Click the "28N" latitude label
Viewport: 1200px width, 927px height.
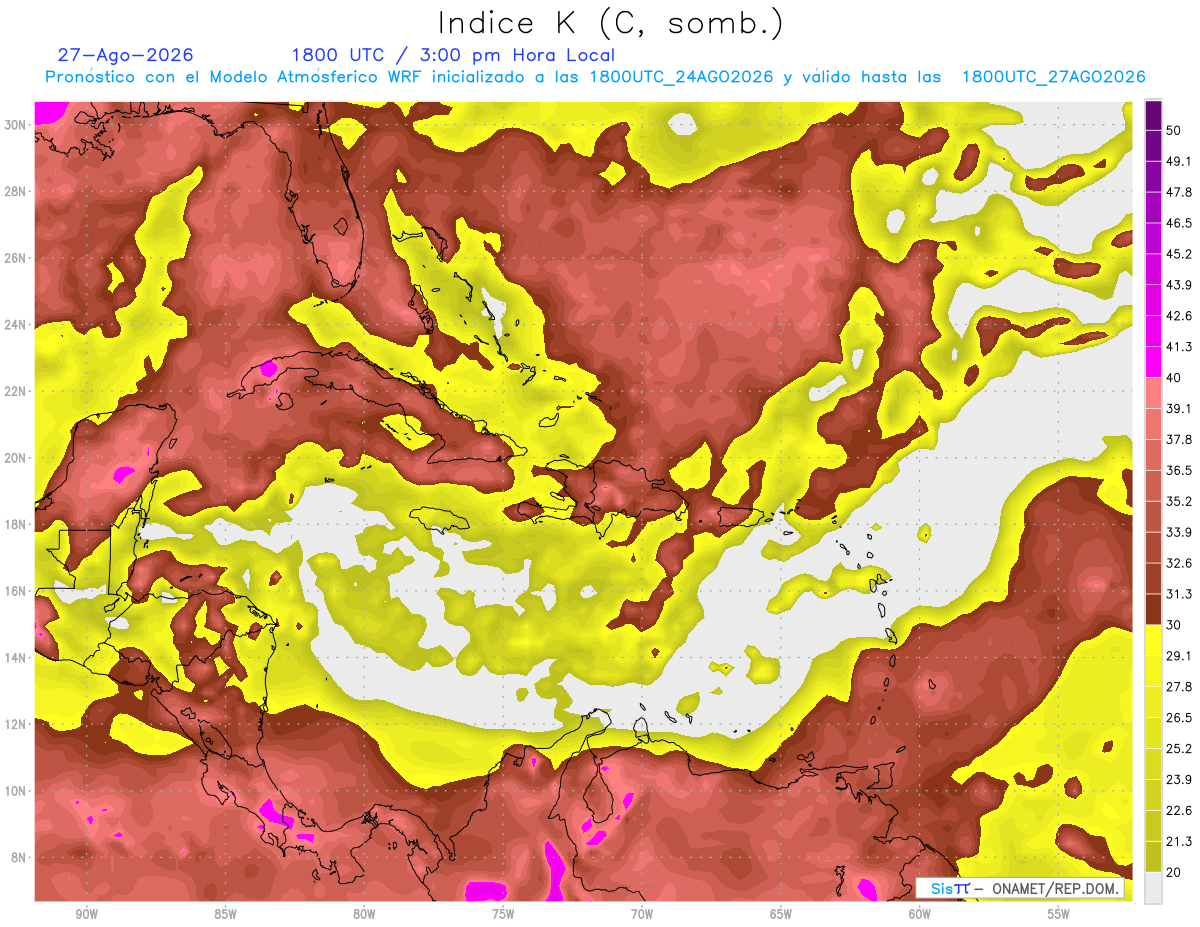[16, 191]
